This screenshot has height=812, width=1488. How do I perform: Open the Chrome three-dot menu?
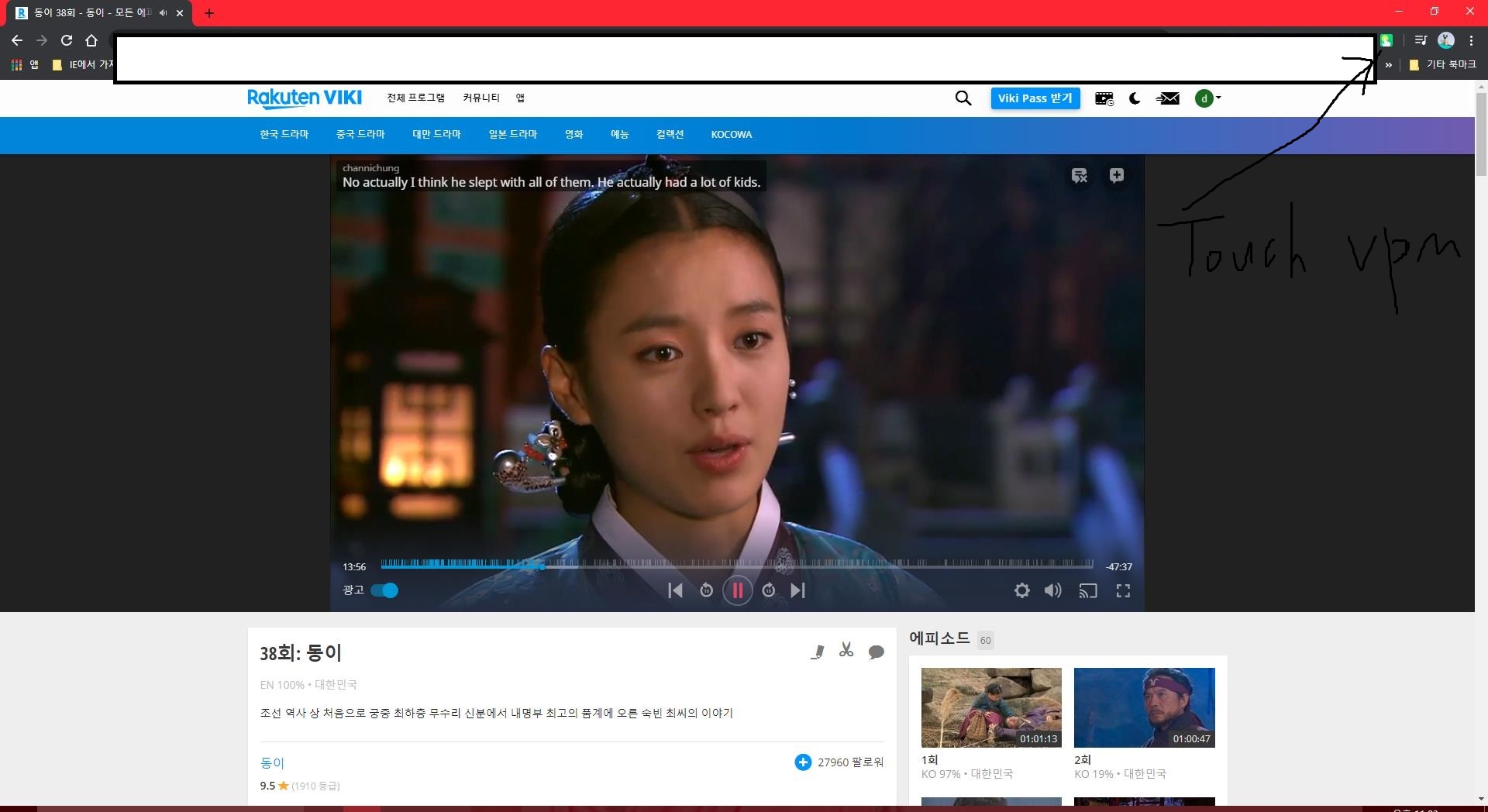(1471, 40)
